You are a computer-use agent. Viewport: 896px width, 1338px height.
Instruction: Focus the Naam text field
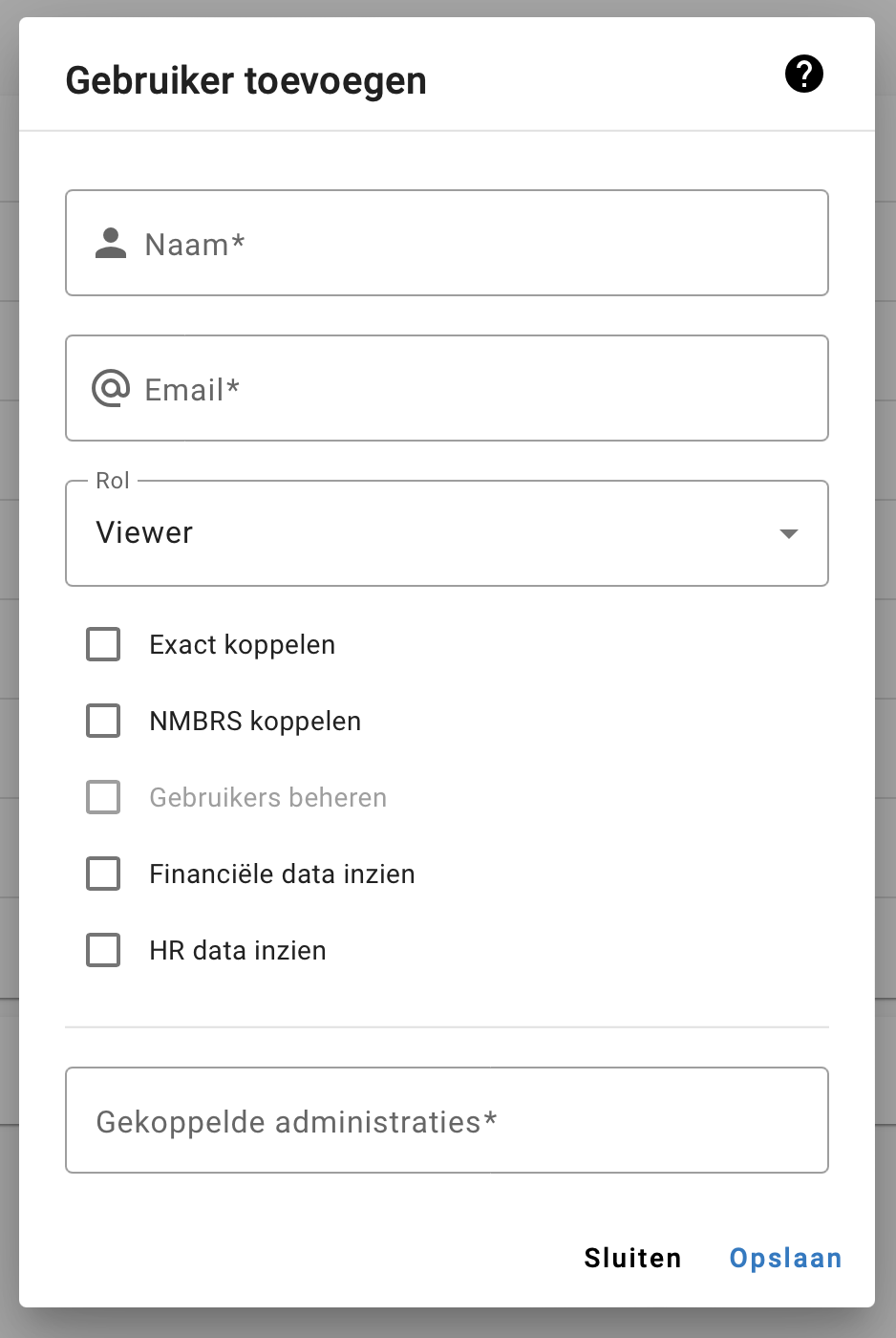(478, 244)
